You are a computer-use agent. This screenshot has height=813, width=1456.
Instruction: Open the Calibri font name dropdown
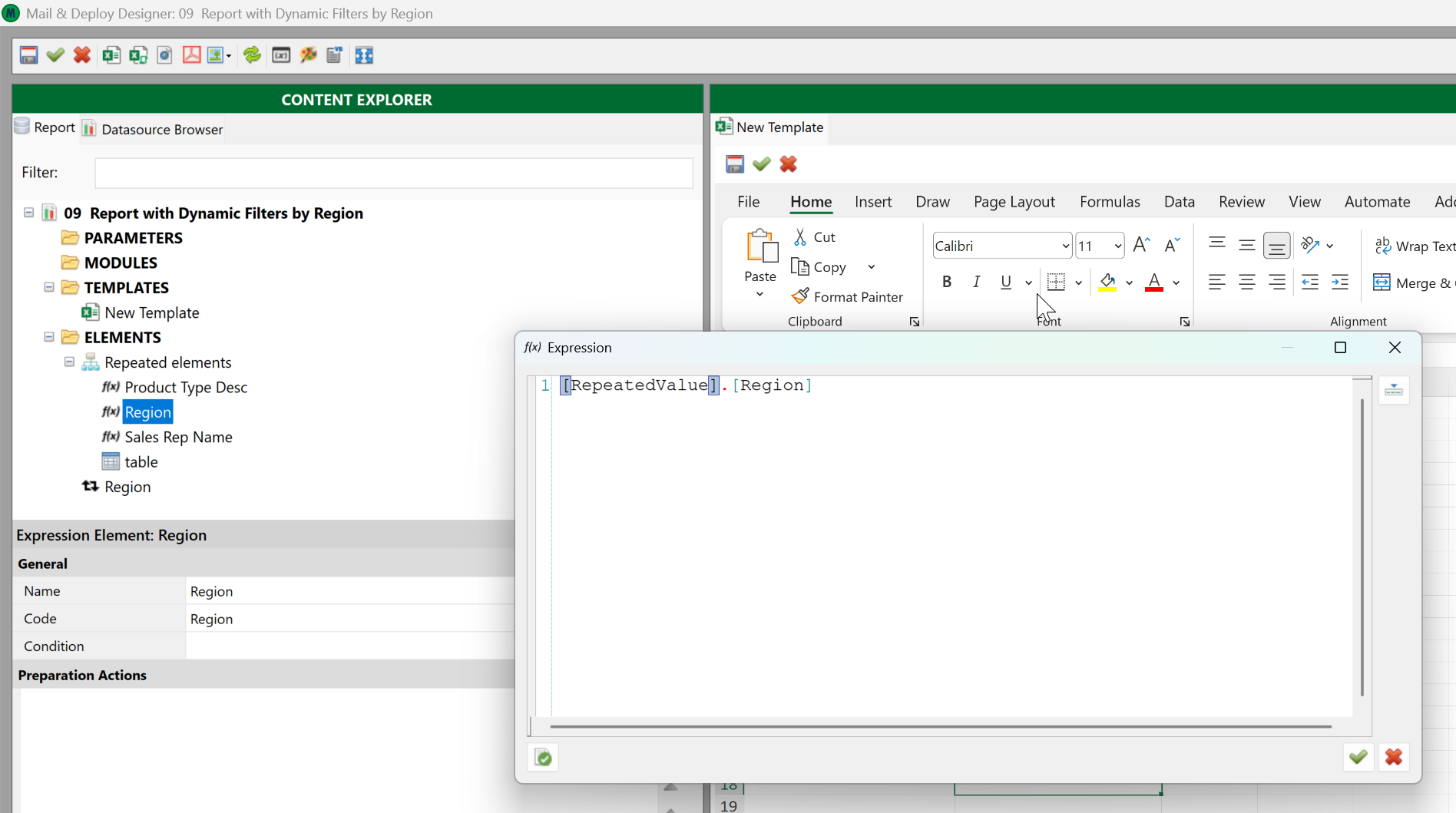click(x=1065, y=246)
